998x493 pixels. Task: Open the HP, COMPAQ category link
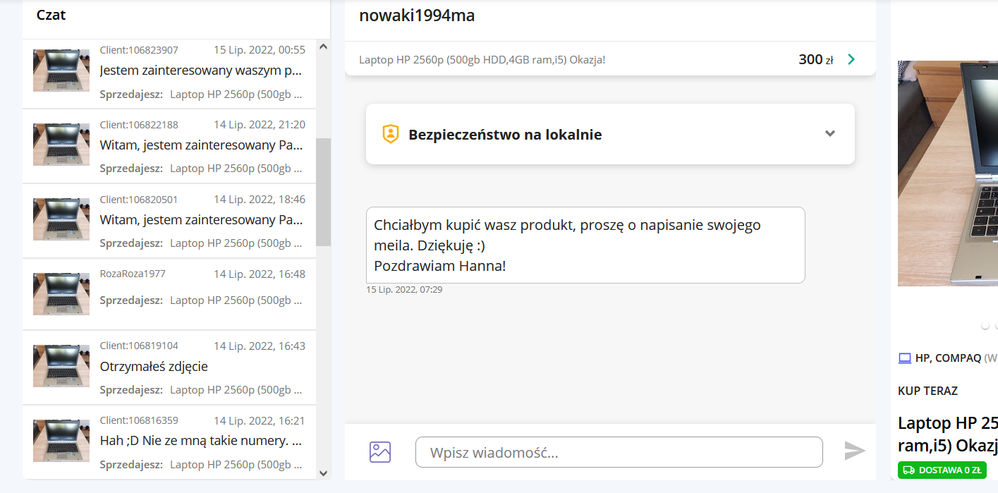pyautogui.click(x=948, y=358)
